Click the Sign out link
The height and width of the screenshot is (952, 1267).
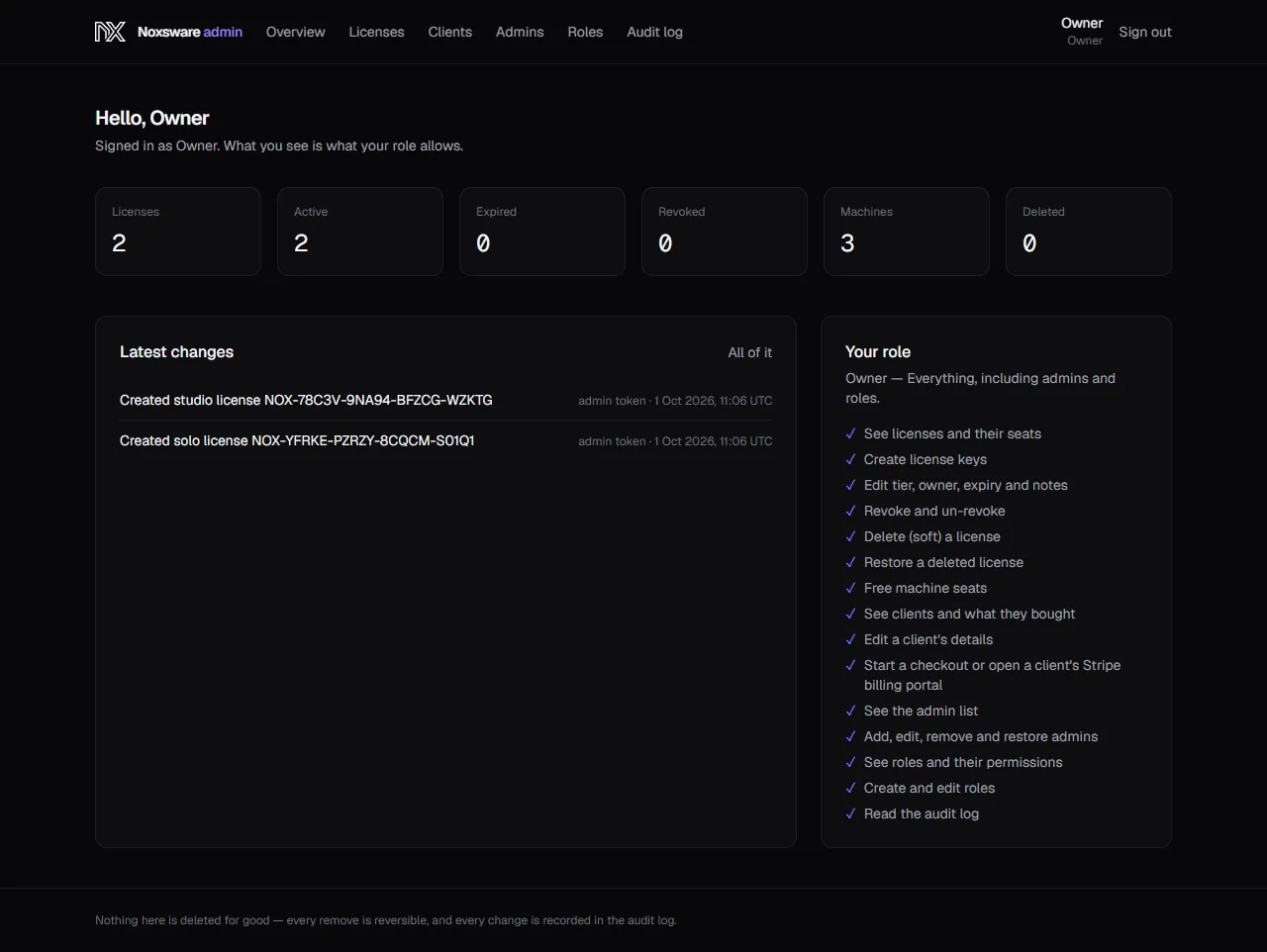[x=1145, y=32]
